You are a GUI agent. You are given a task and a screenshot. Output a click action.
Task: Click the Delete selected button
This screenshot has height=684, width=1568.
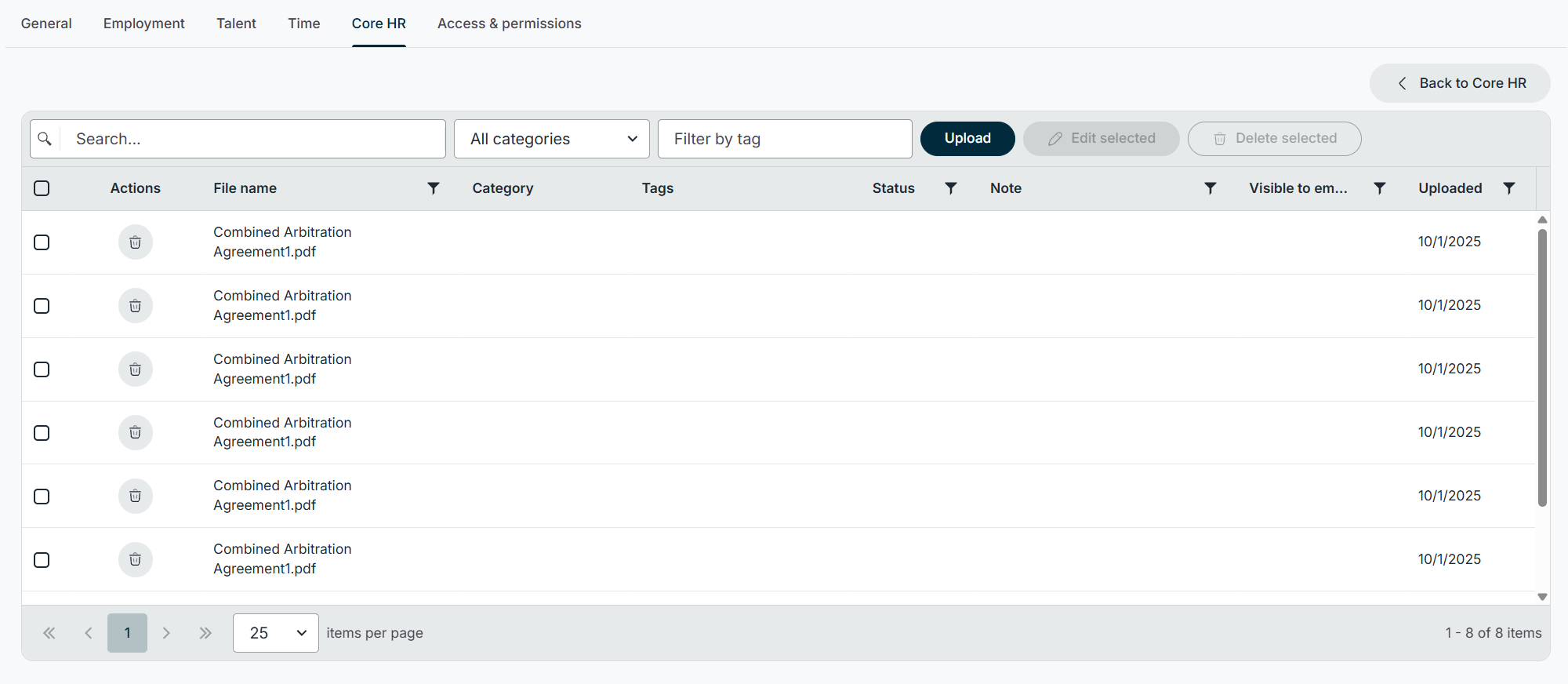click(x=1275, y=138)
